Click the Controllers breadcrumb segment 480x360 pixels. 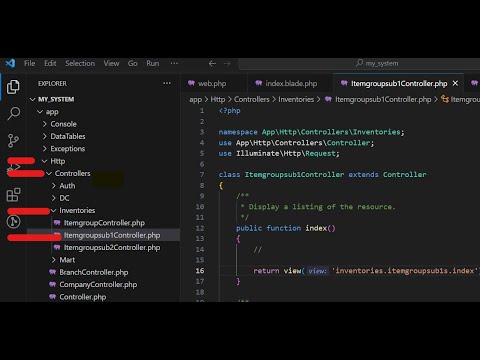(251, 99)
